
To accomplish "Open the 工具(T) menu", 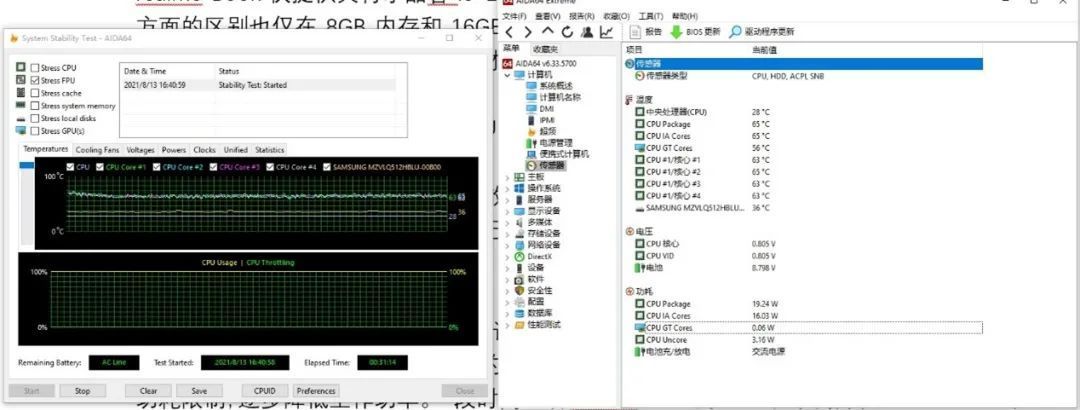I will coord(650,16).
